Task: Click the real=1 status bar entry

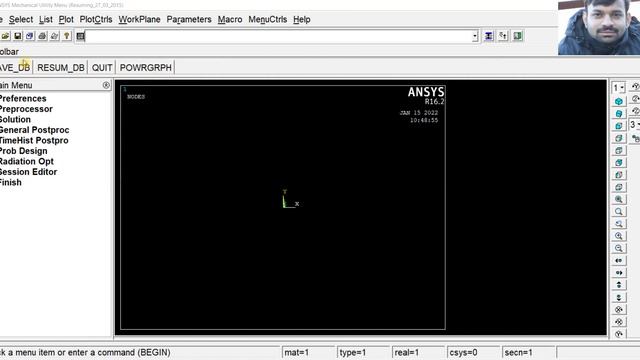Action: (x=418, y=352)
